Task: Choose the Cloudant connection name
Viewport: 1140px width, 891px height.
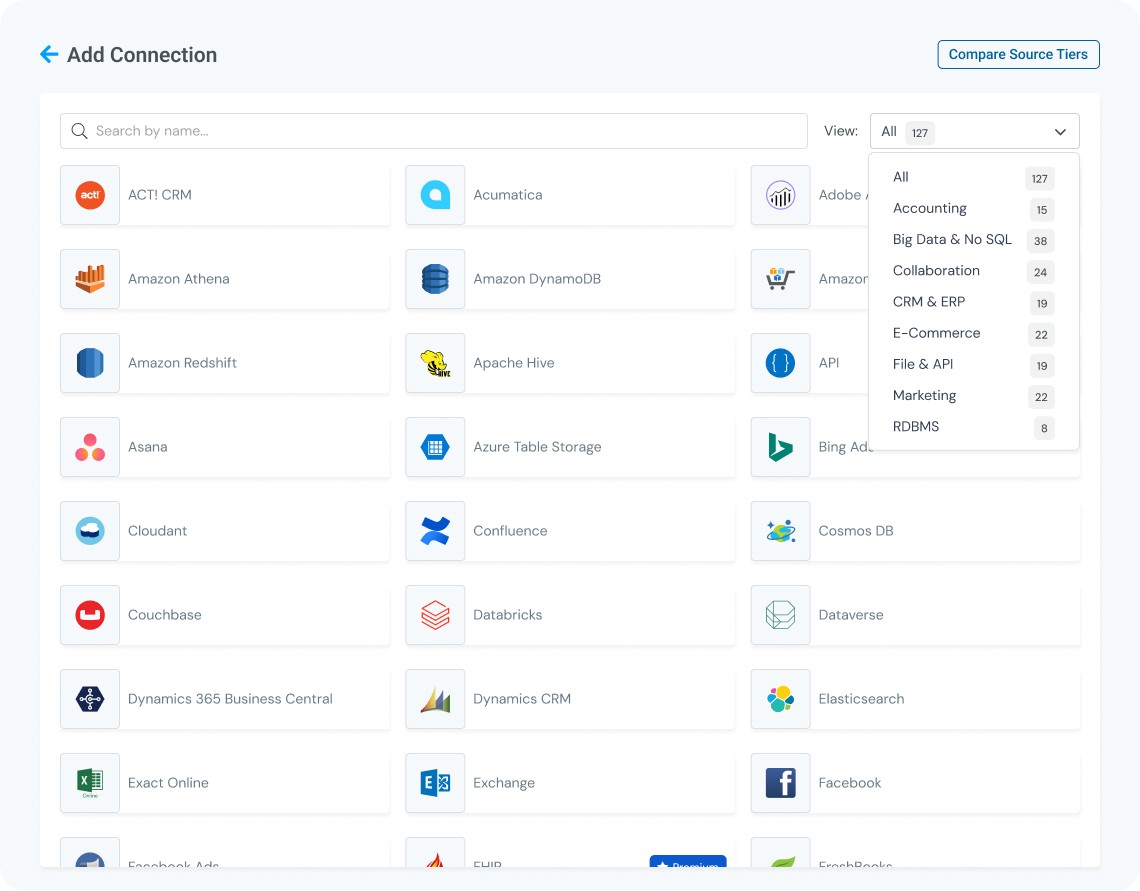Action: (157, 531)
